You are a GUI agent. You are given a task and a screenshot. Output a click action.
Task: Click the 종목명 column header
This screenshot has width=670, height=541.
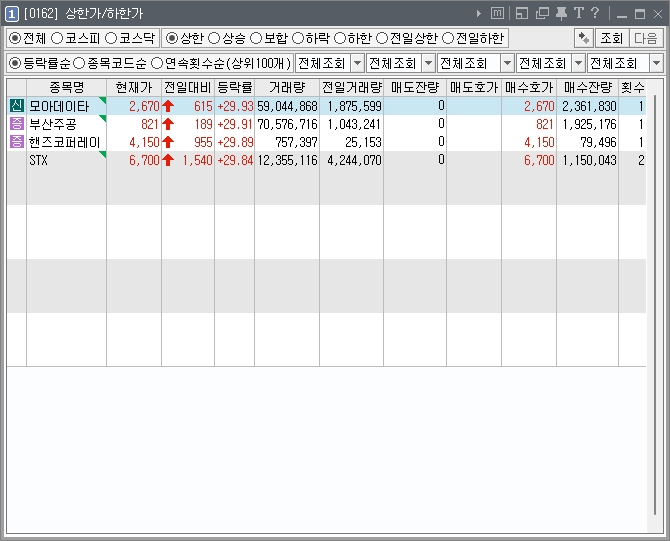(x=67, y=88)
